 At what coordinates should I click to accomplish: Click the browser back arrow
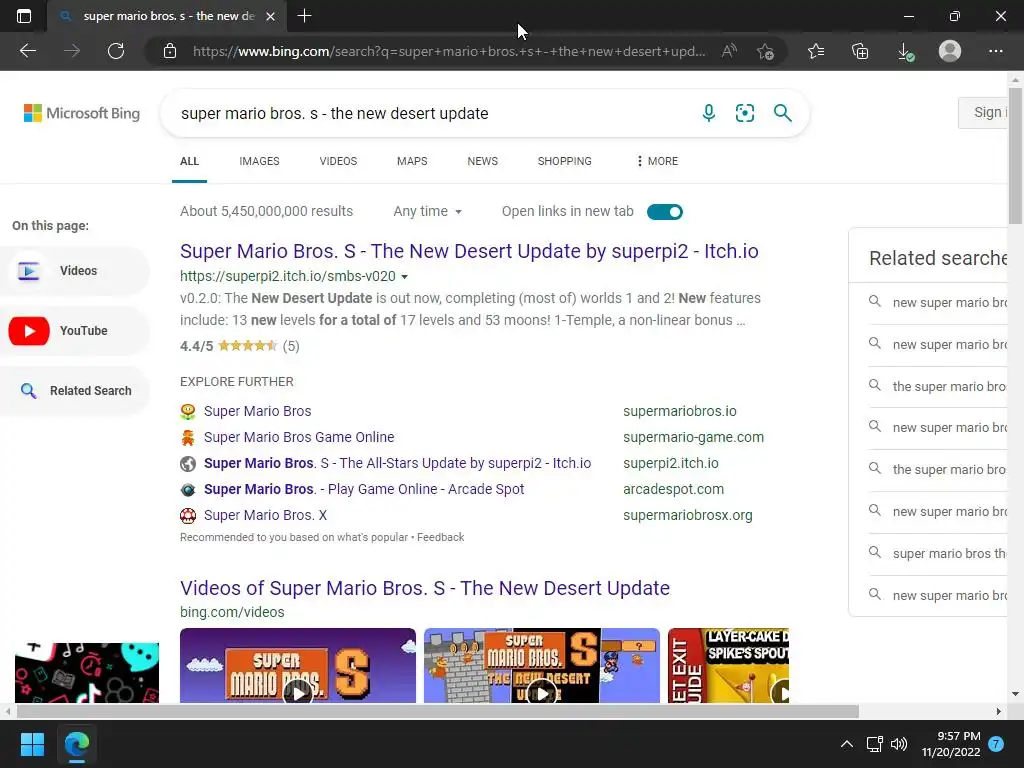point(27,51)
